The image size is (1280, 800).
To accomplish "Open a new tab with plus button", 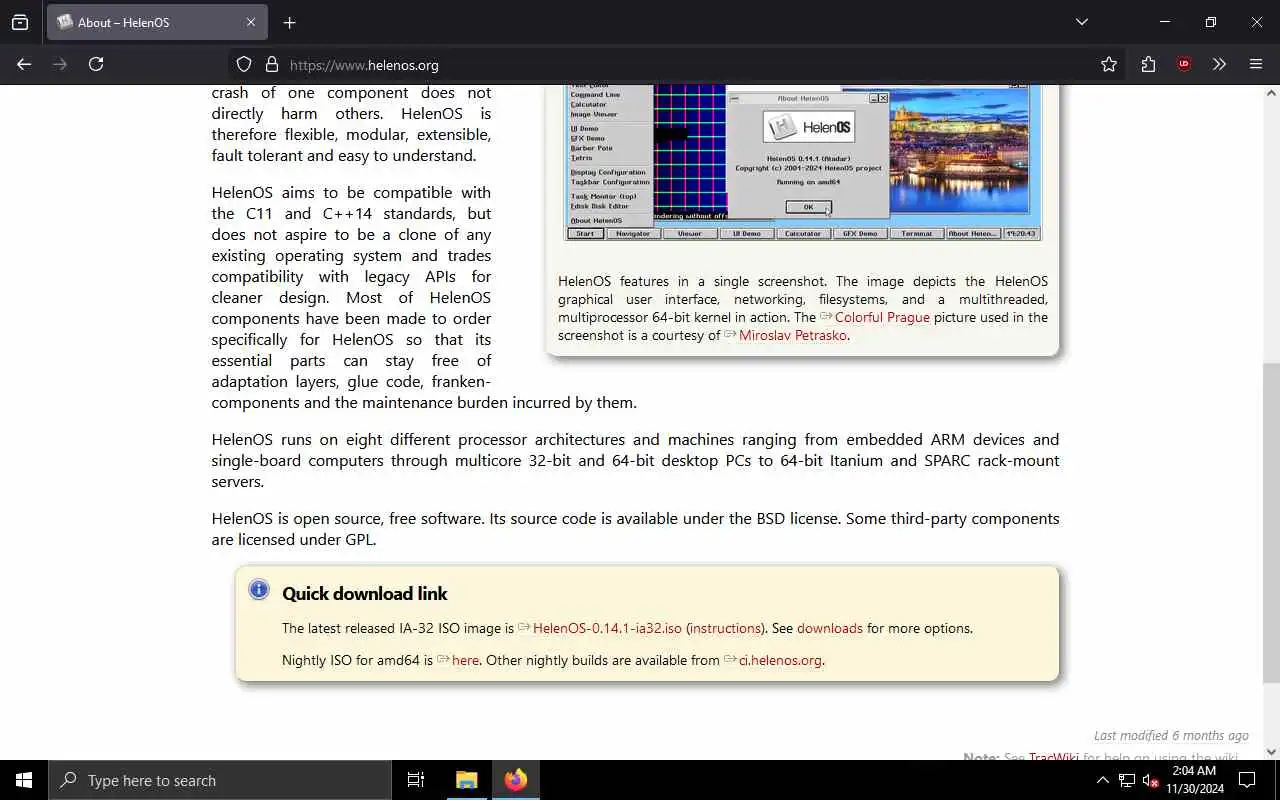I will point(289,22).
